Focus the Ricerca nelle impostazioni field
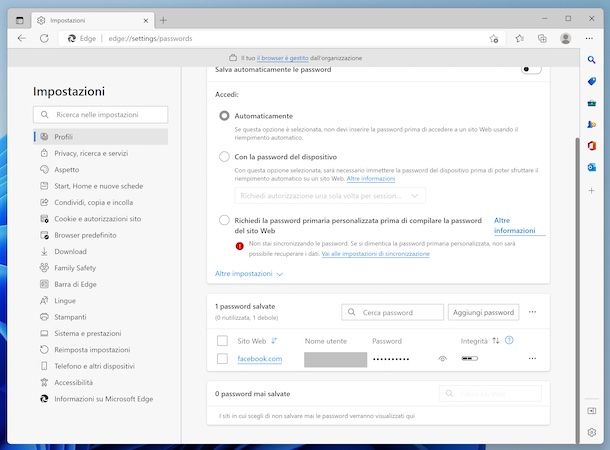610x450 pixels. pos(101,115)
